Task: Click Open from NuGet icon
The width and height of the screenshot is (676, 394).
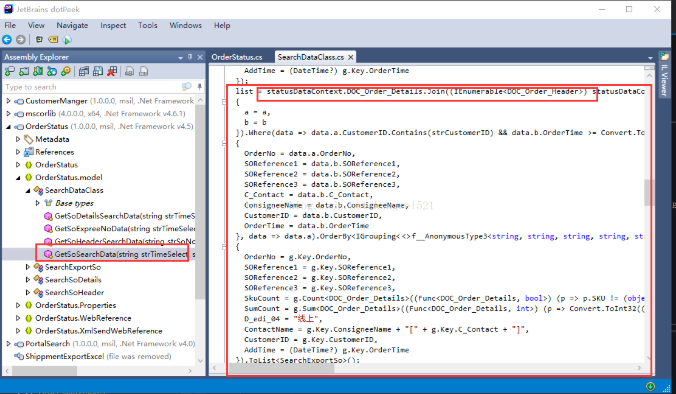Action: click(52, 71)
